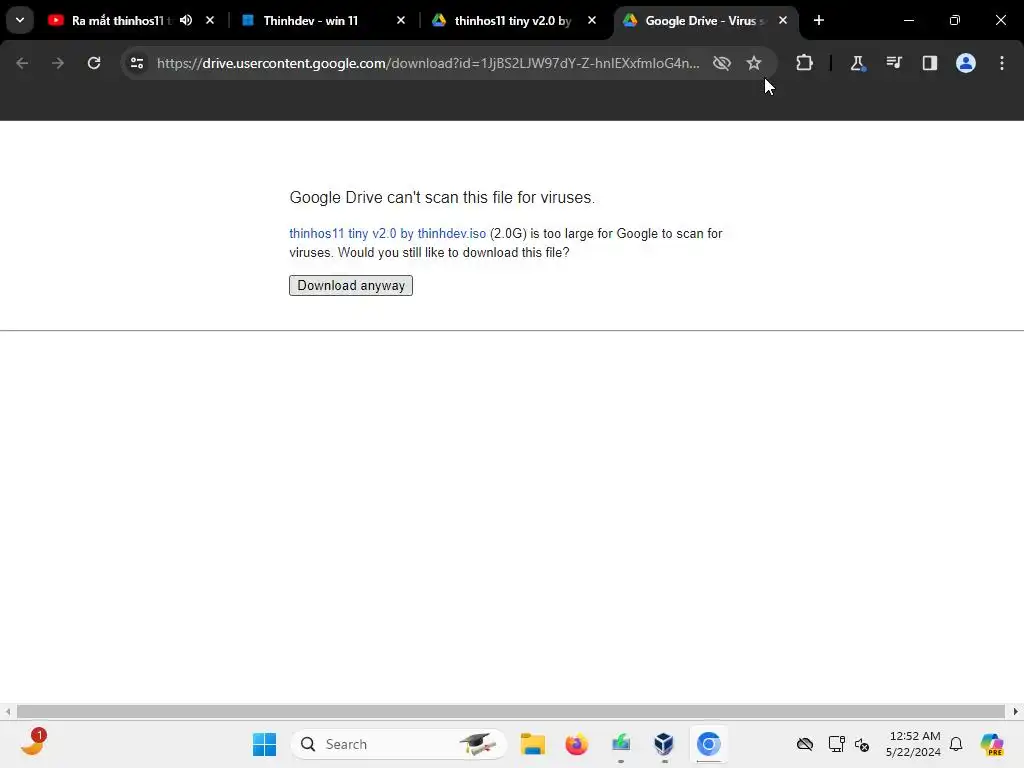Click the horizontal scrollbar track
Screen dimensions: 1024x768
pyautogui.click(x=511, y=711)
